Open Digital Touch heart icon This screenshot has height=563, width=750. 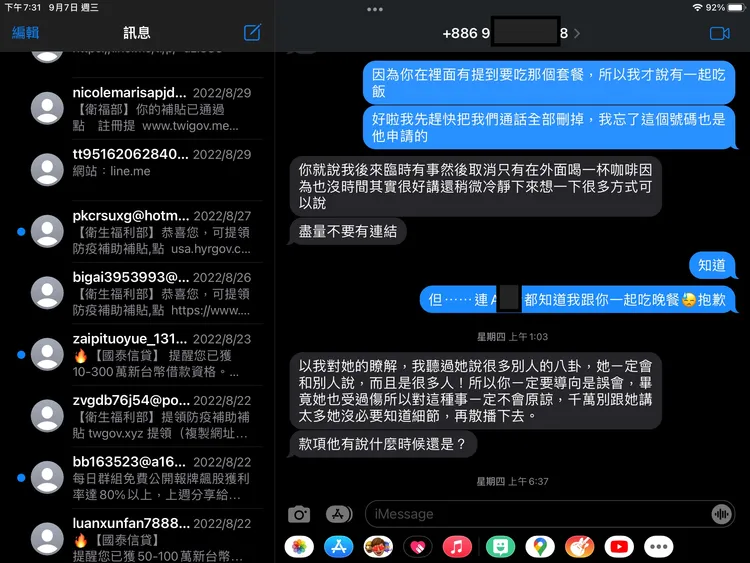coord(418,547)
